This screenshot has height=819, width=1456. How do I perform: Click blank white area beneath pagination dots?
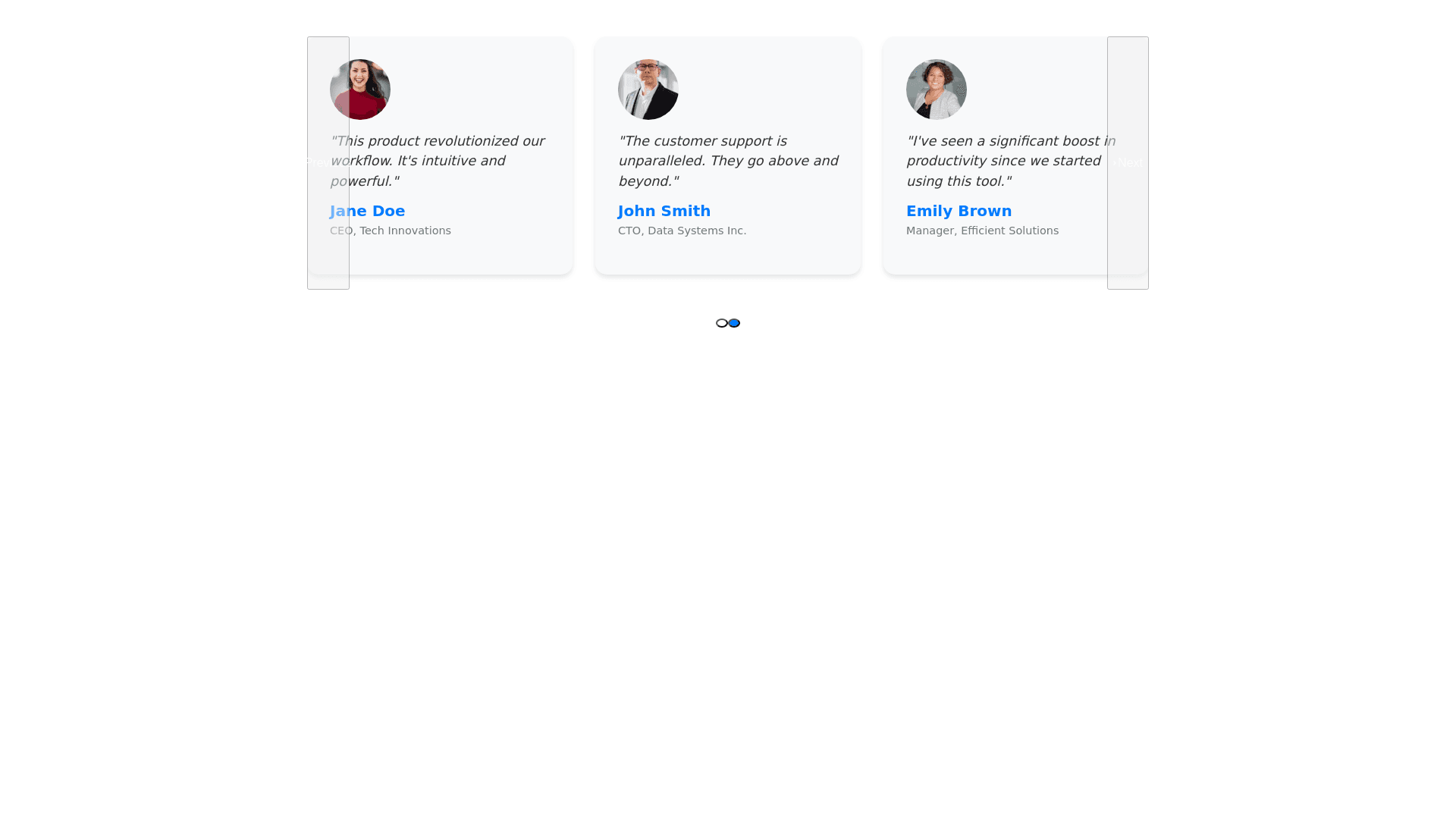coord(728,531)
